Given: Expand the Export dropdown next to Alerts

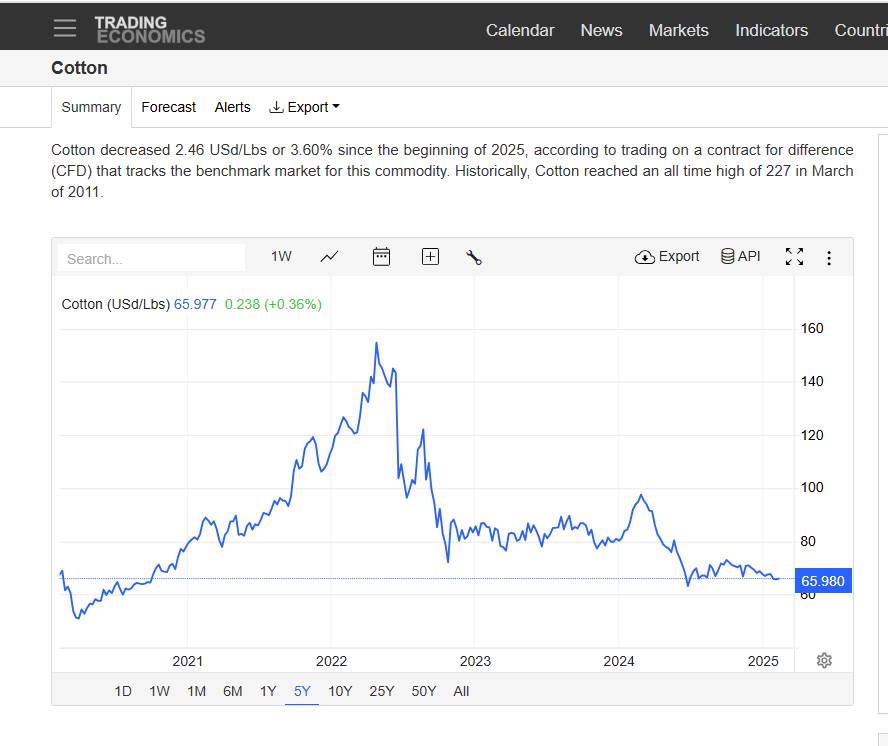Looking at the screenshot, I should click(x=305, y=107).
